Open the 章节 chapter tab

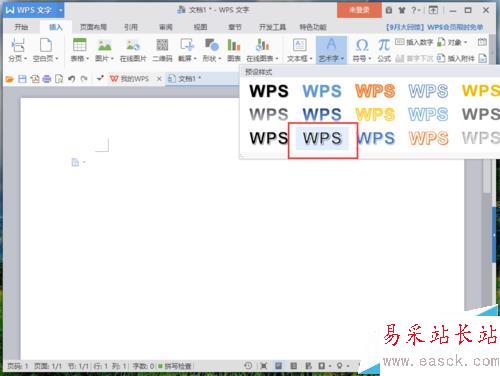[x=235, y=27]
